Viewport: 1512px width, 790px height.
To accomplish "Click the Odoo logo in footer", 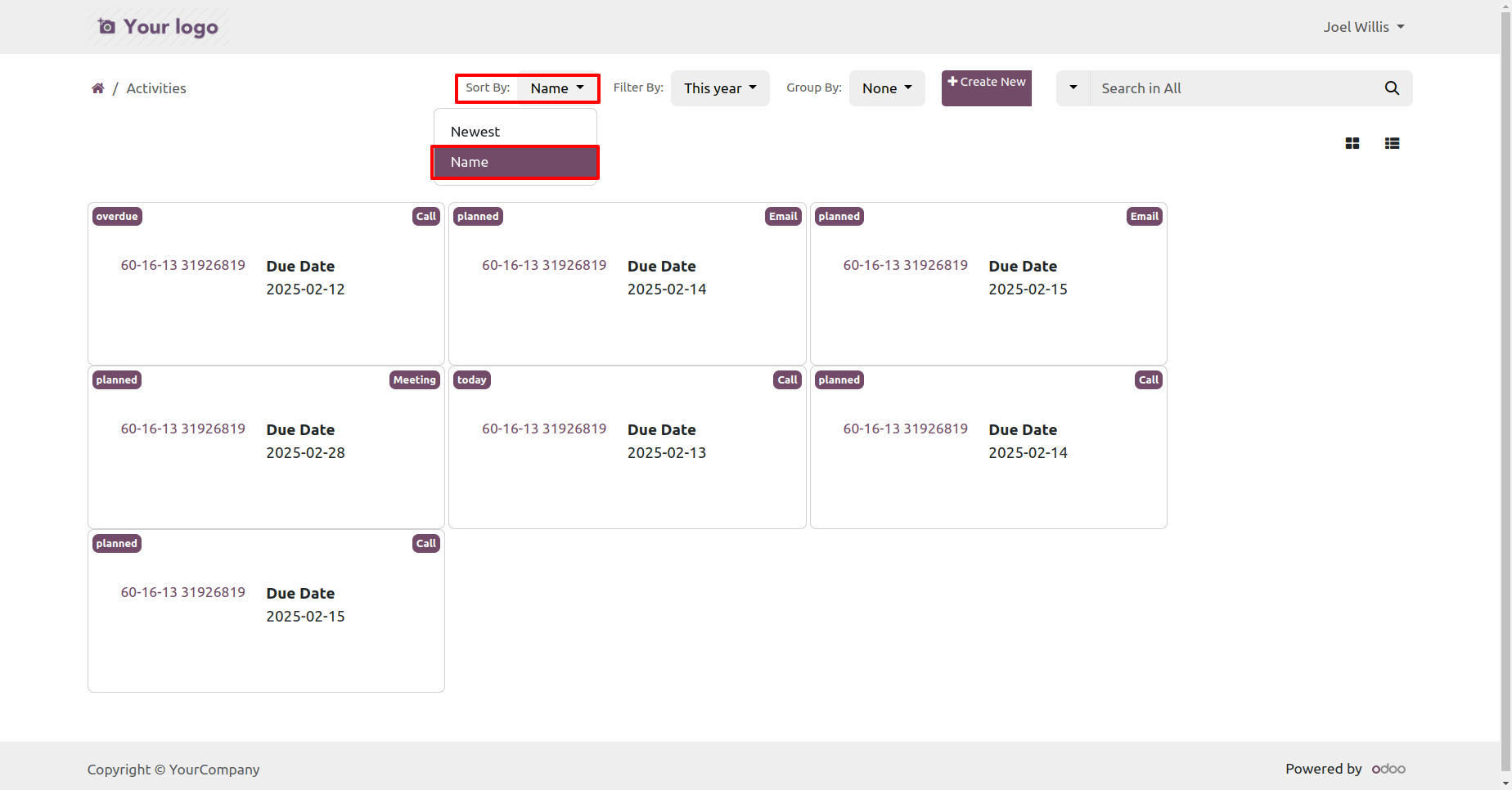I will tap(1388, 769).
